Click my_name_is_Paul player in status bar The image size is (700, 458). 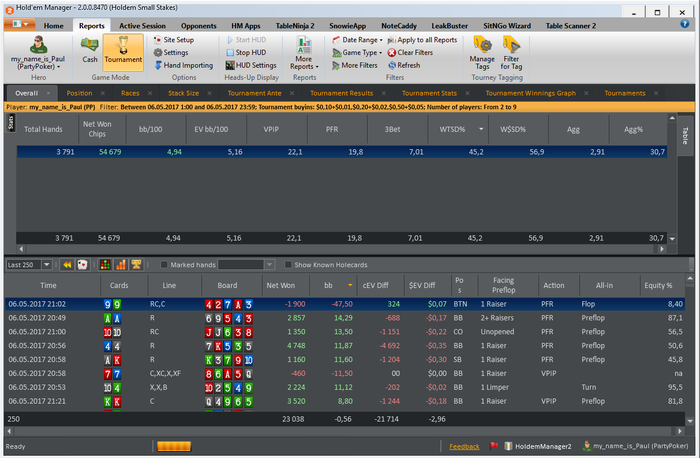[636, 446]
